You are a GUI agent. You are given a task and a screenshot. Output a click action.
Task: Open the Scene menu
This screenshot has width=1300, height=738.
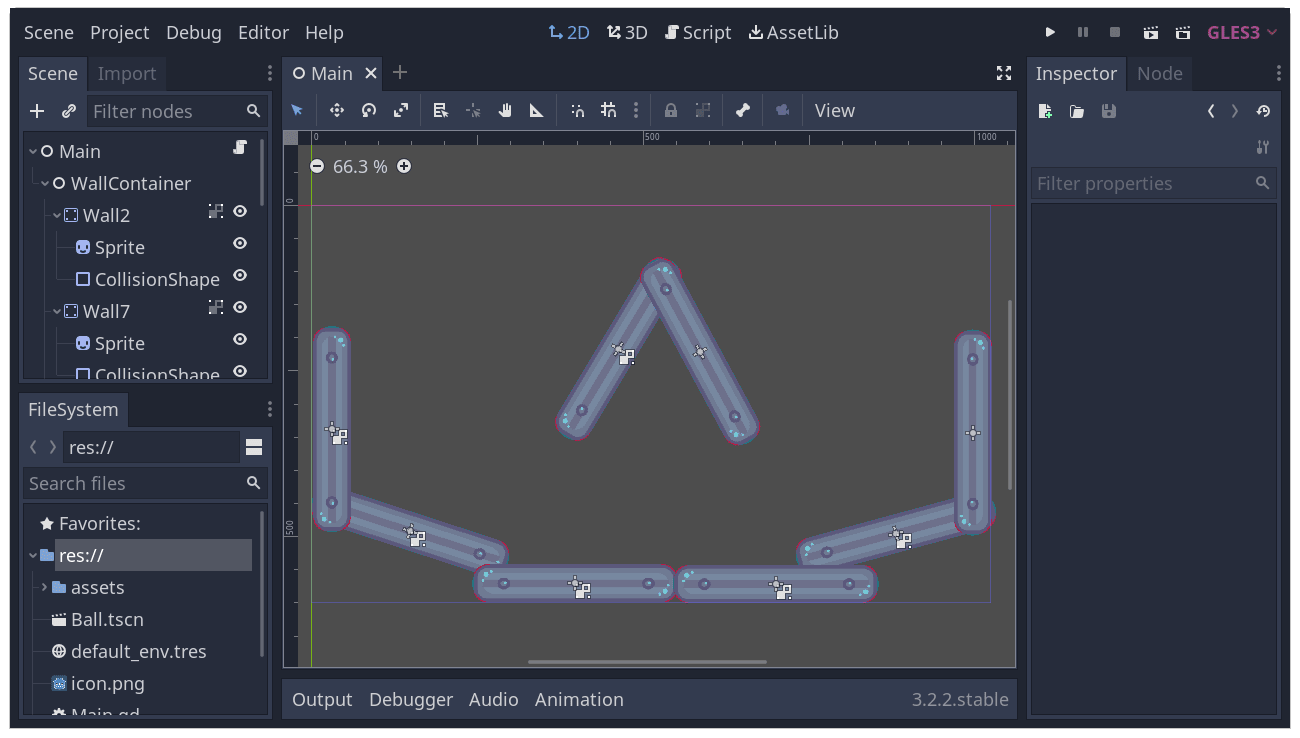pos(48,32)
